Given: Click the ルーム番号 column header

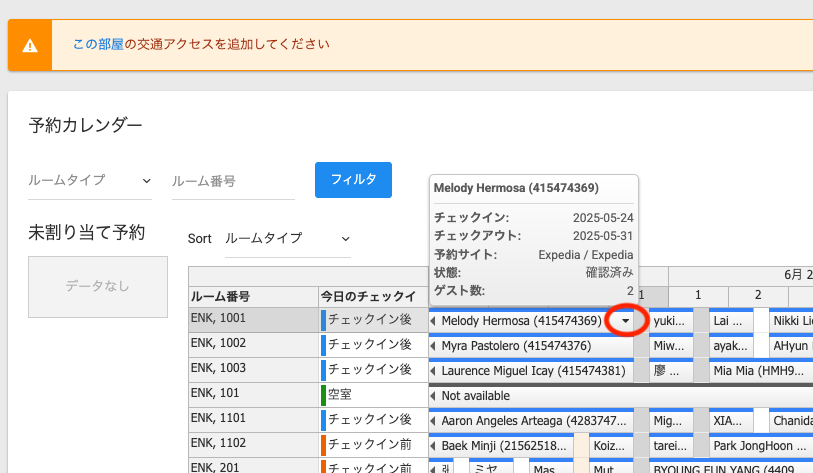Looking at the screenshot, I should 252,297.
